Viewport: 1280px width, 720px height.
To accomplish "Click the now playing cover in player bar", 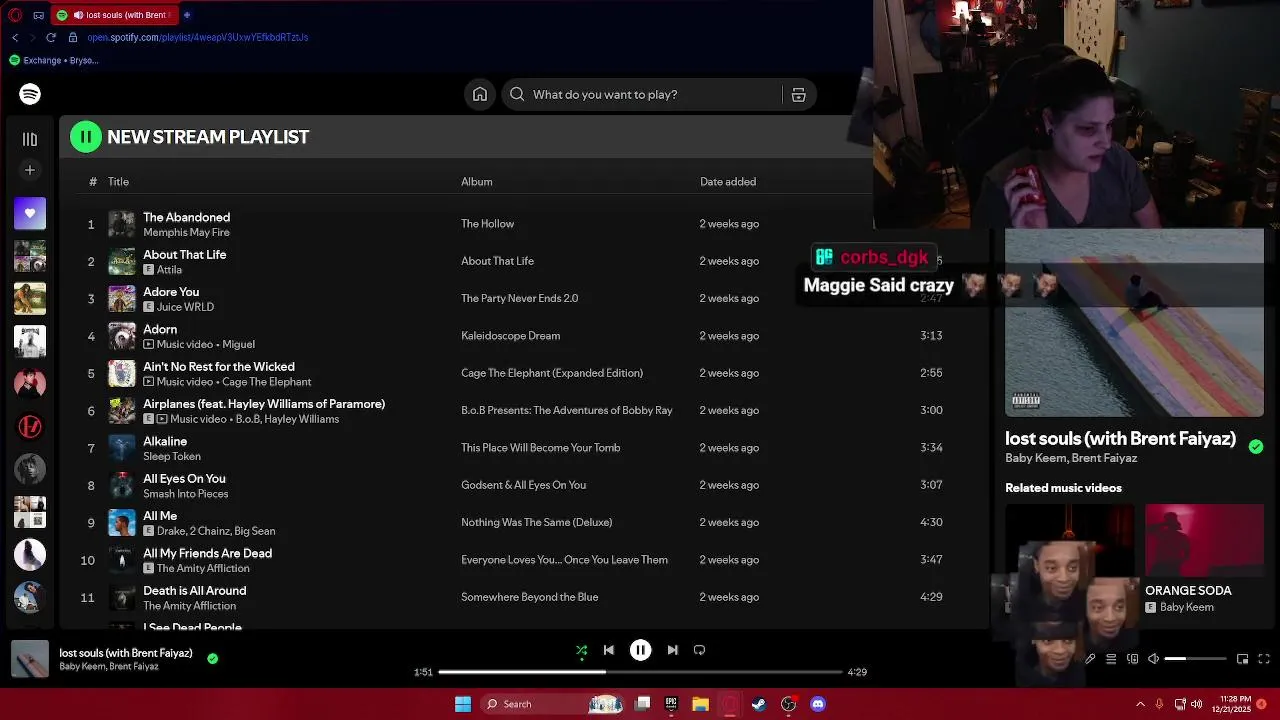I will (x=29, y=659).
